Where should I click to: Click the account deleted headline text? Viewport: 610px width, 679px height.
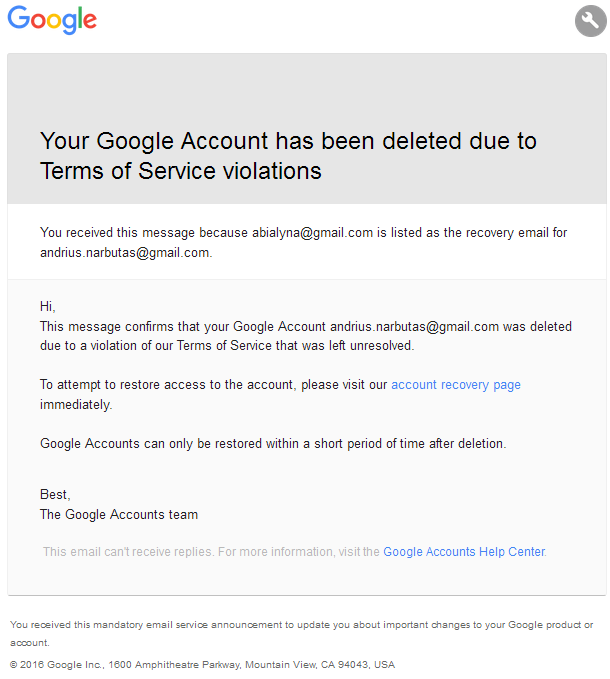[288, 155]
